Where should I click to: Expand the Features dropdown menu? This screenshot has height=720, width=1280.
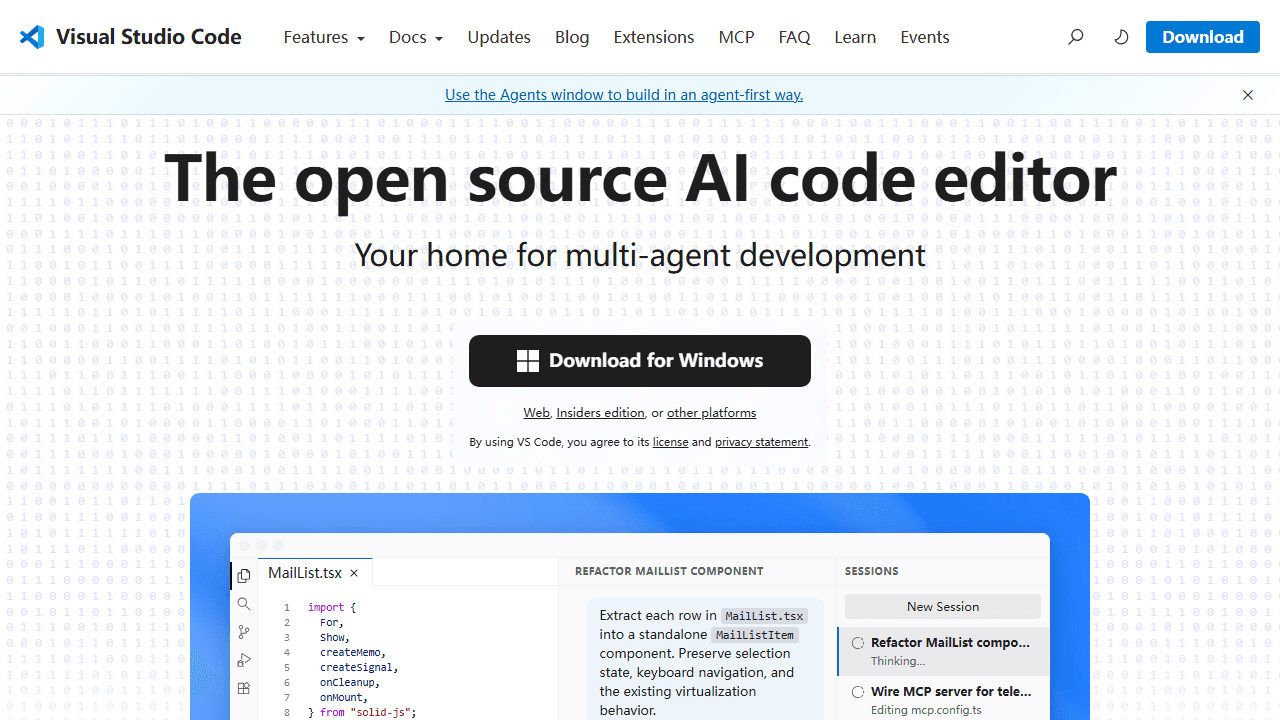coord(324,37)
